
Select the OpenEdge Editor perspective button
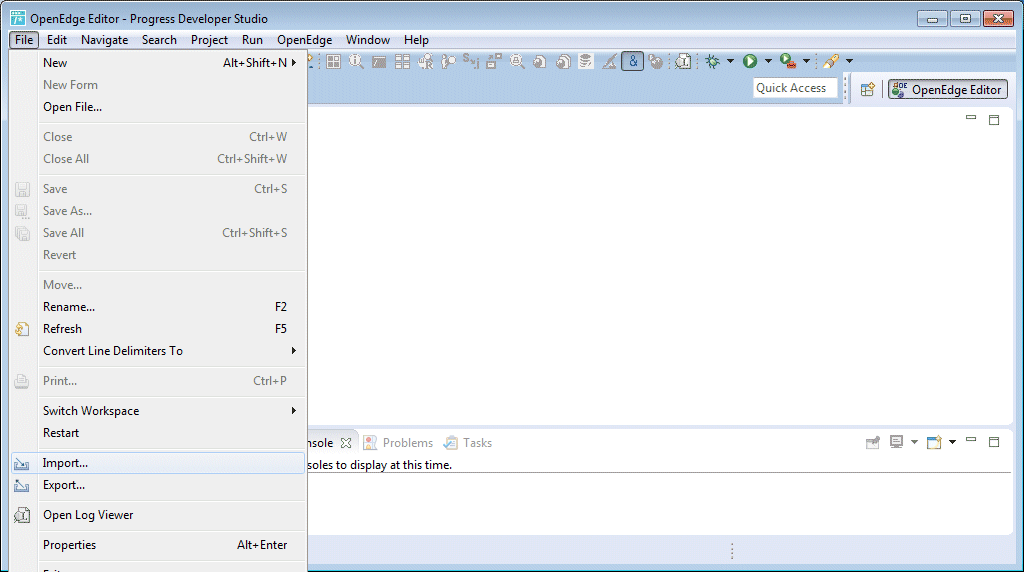948,89
